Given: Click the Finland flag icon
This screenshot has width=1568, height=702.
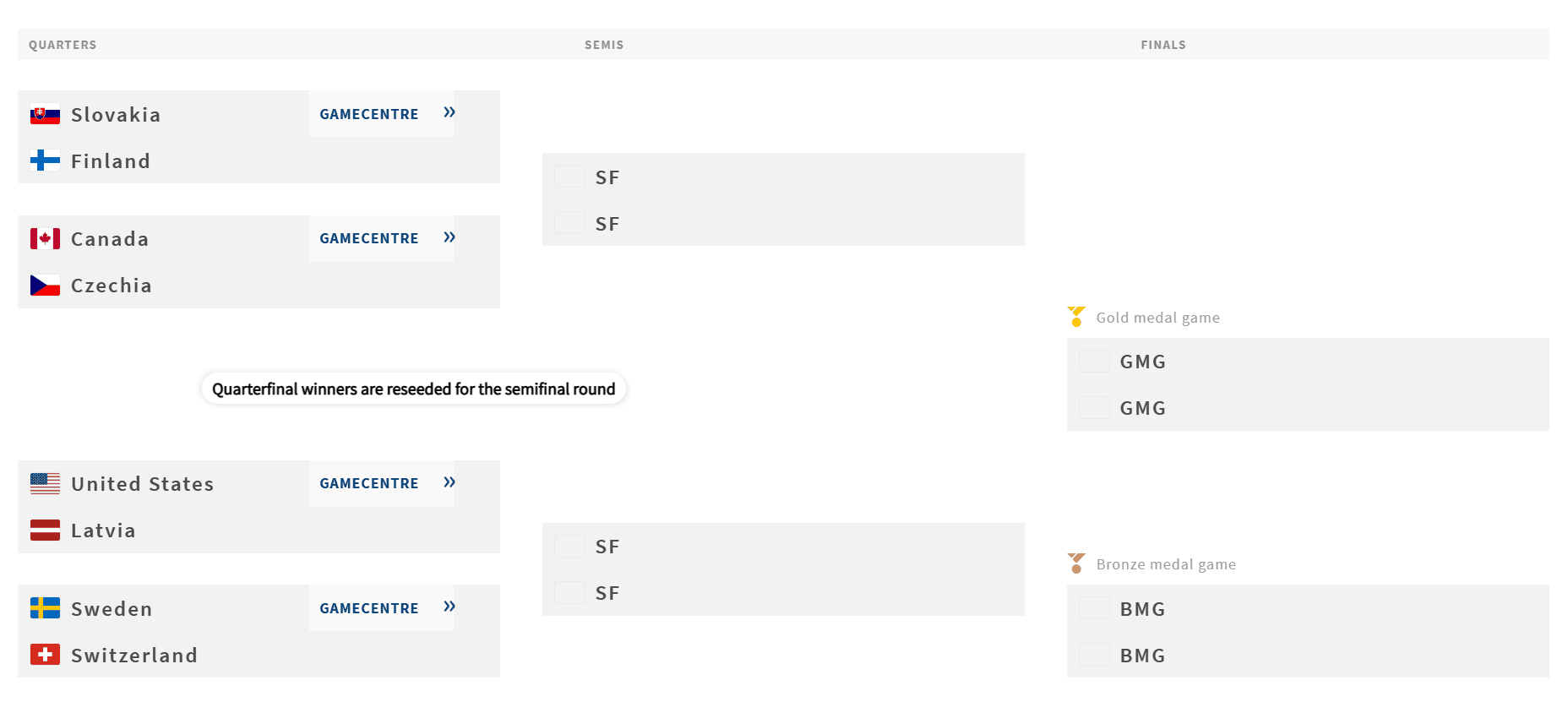Looking at the screenshot, I should [45, 161].
